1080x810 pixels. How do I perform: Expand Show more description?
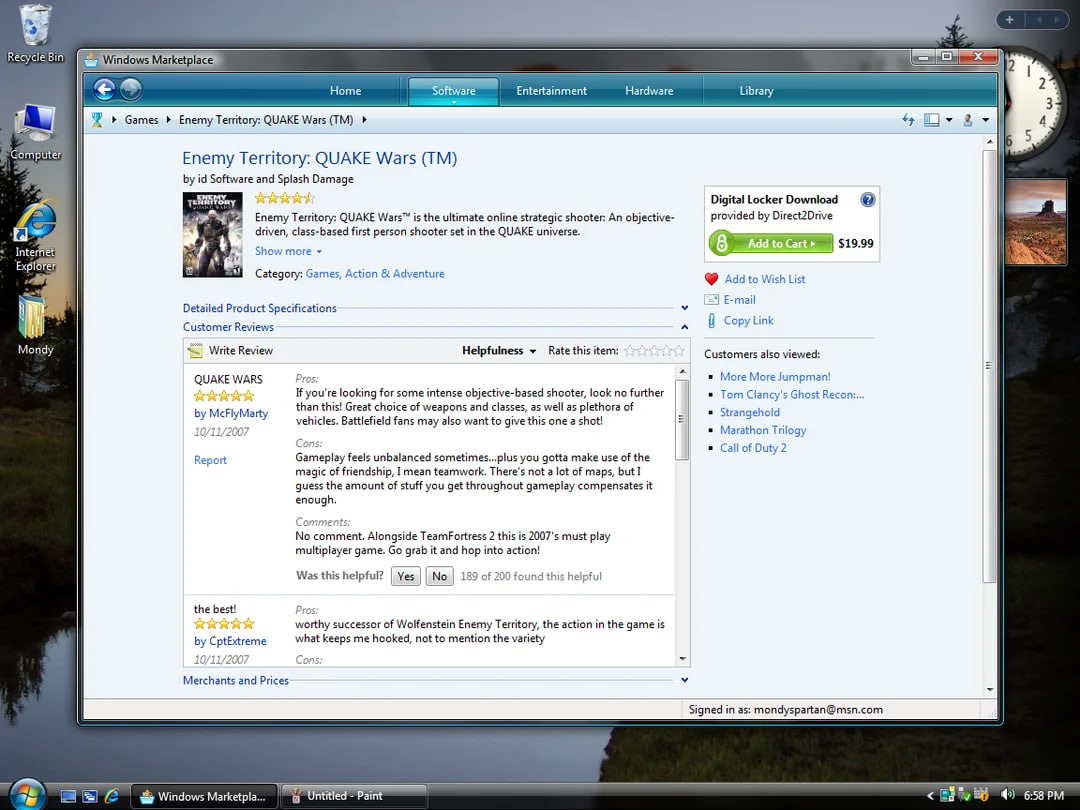click(288, 251)
